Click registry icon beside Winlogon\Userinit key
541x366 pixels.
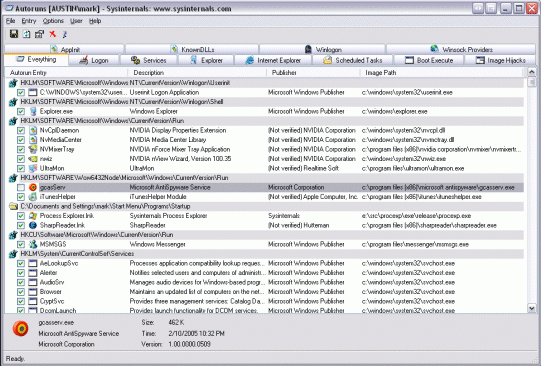coord(13,83)
